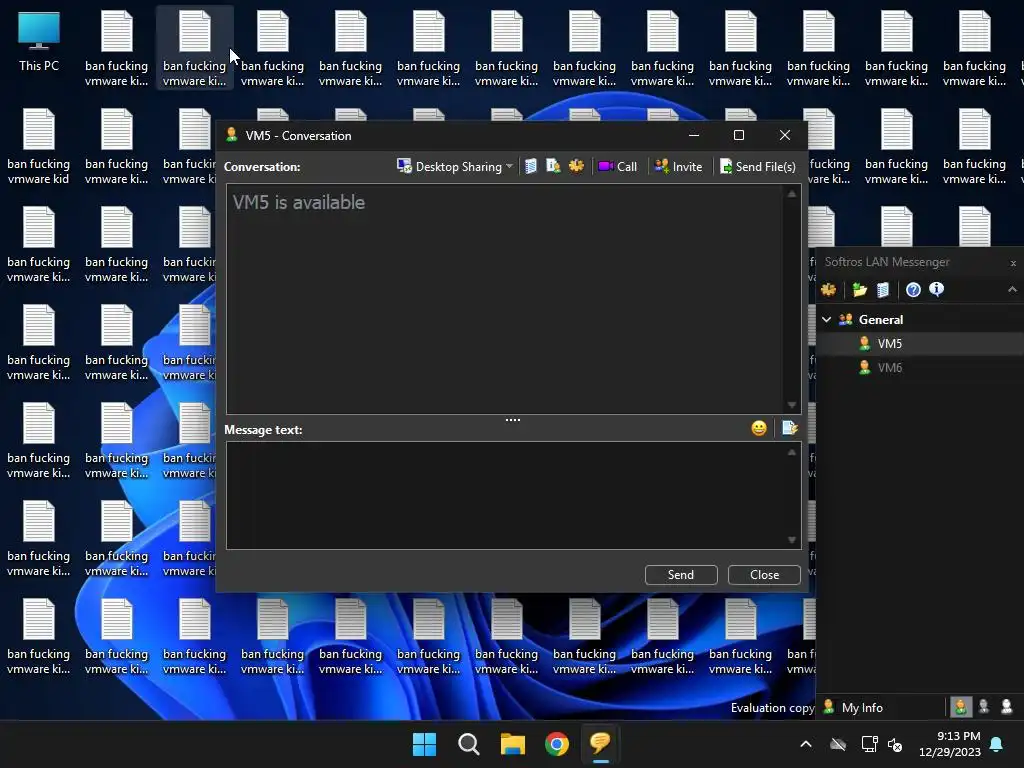
Task: Open My Info in the messenger panel
Action: [x=853, y=707]
